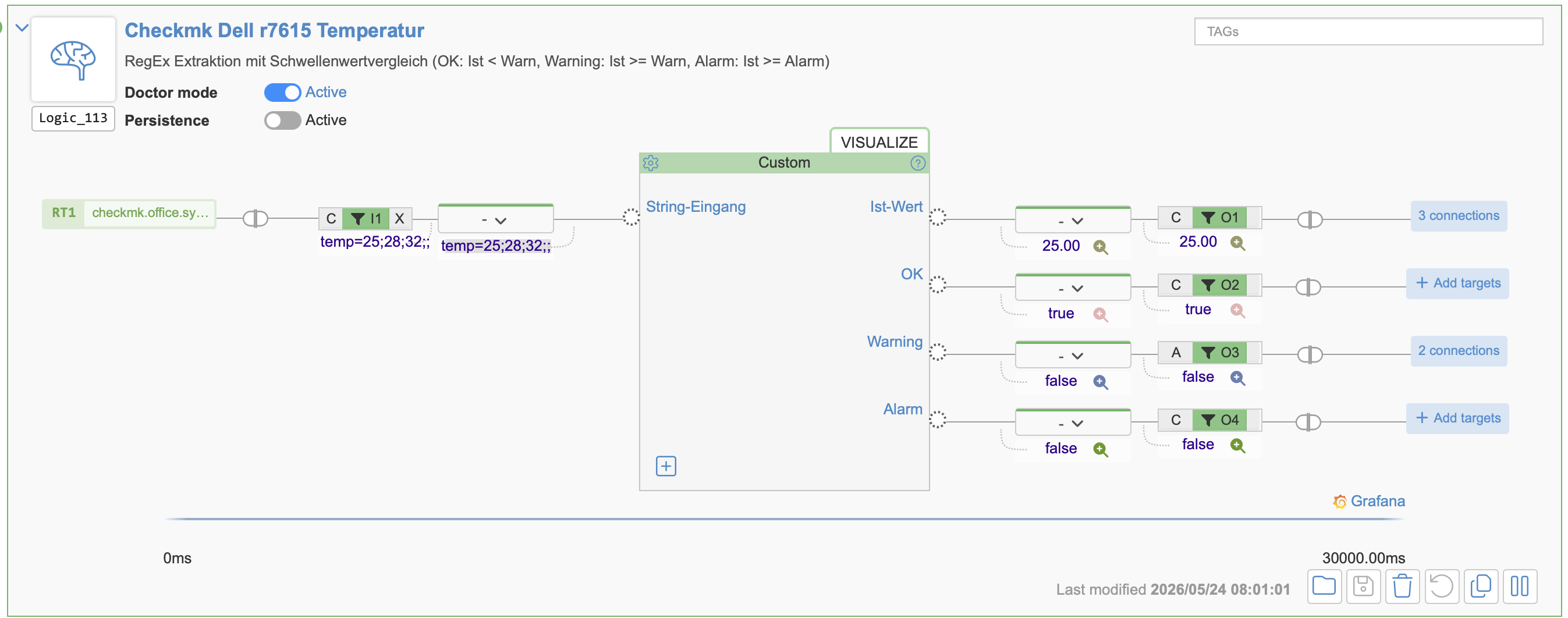
Task: Toggle Doctor mode switch
Action: point(282,92)
